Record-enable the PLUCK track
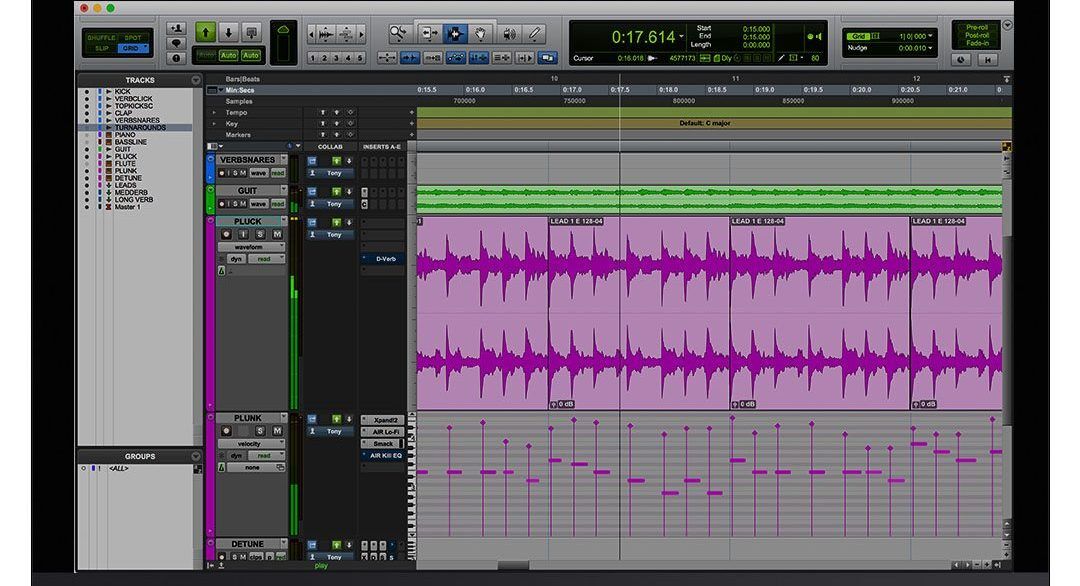 click(x=225, y=234)
